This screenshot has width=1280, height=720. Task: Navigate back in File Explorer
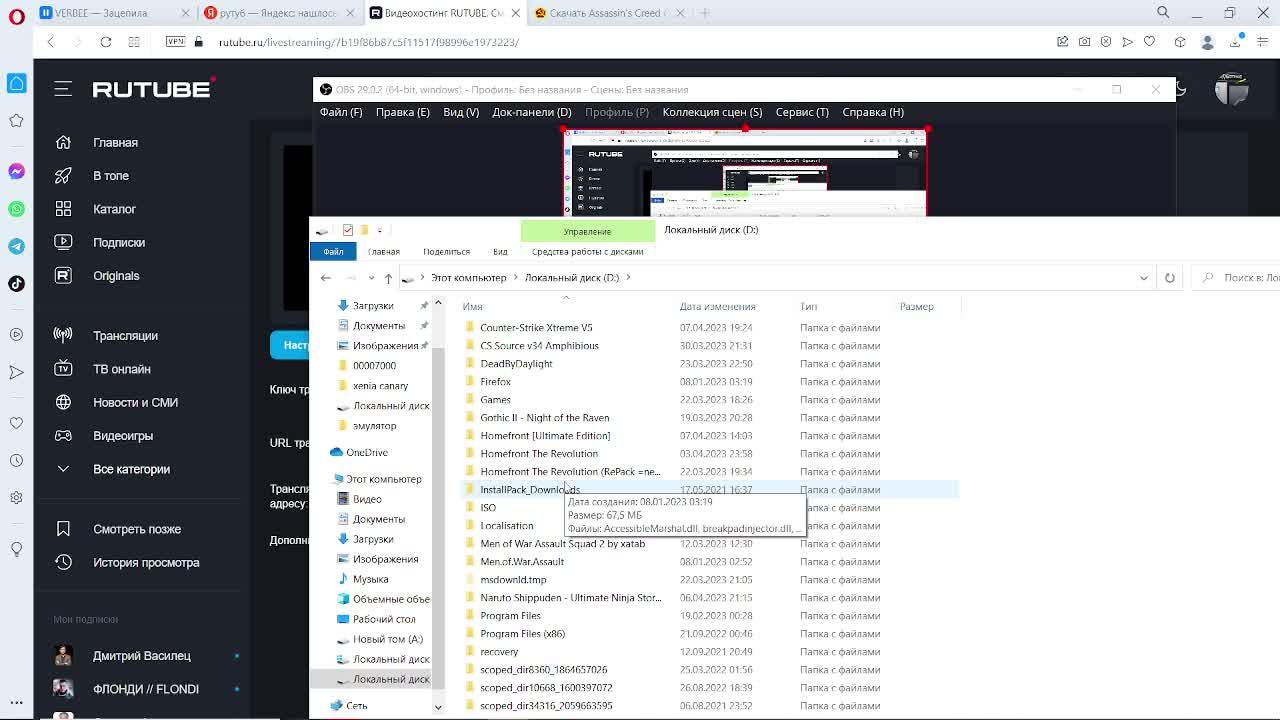326,278
